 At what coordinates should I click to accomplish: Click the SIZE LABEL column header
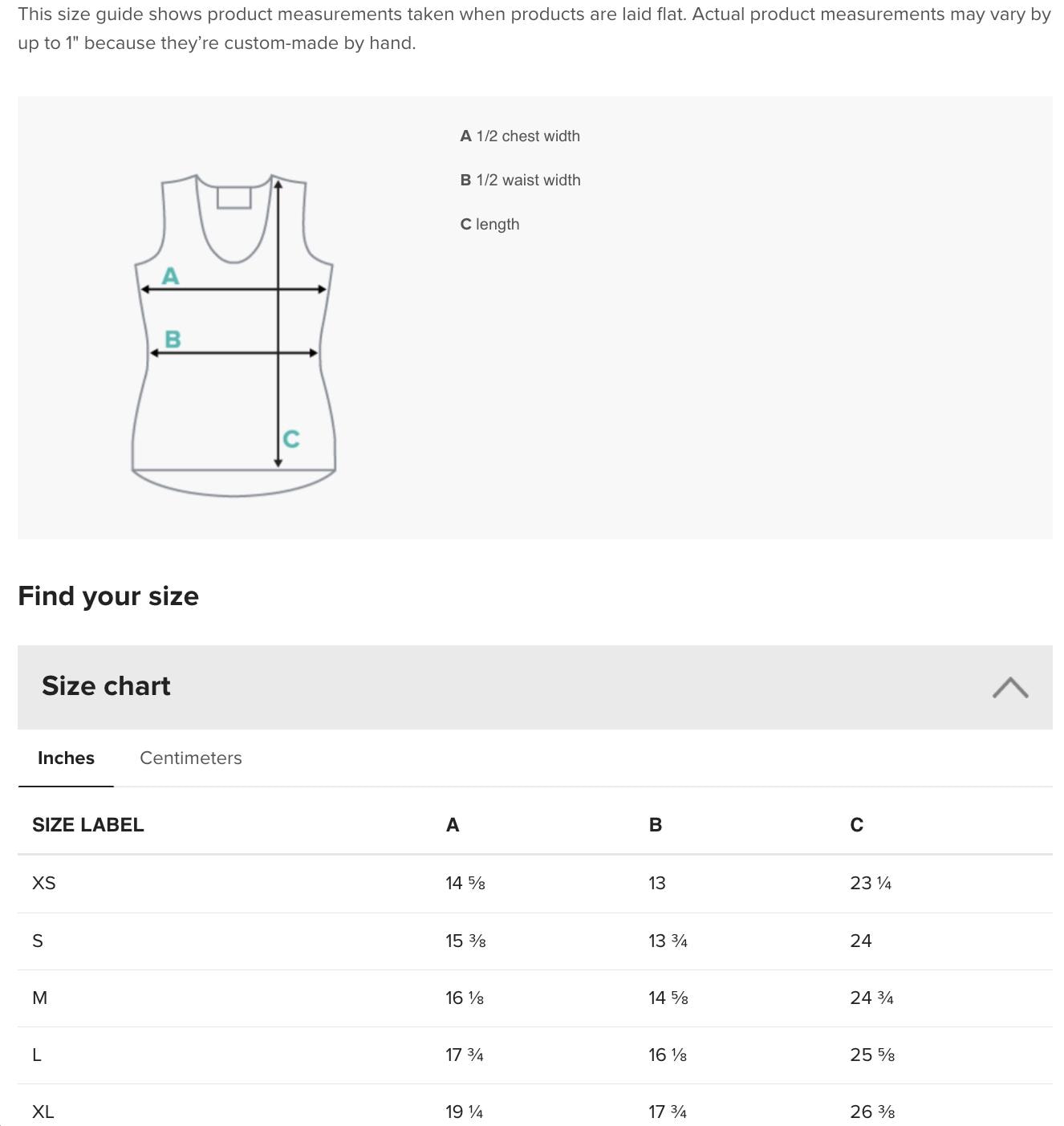87,824
